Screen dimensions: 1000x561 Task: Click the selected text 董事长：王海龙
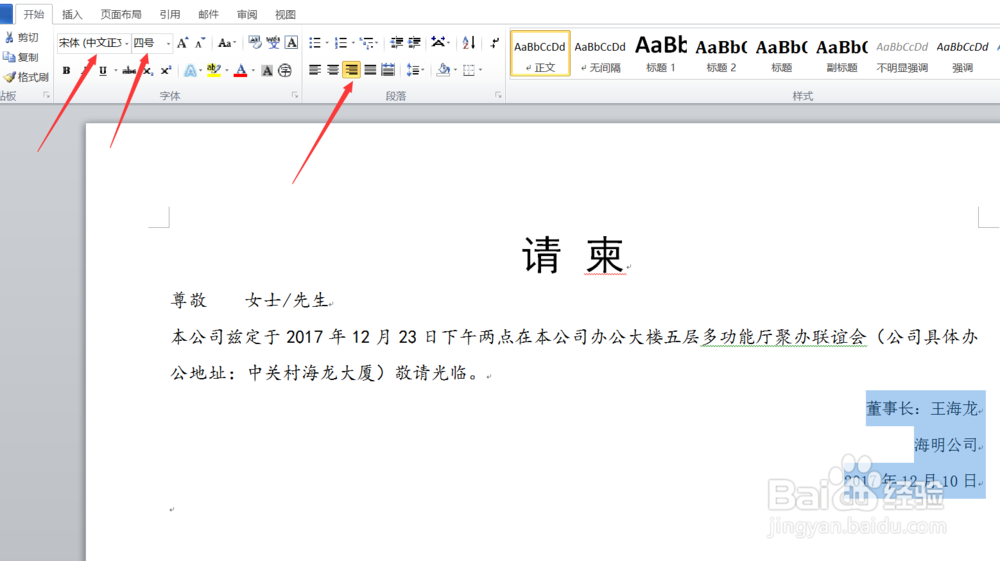(922, 408)
